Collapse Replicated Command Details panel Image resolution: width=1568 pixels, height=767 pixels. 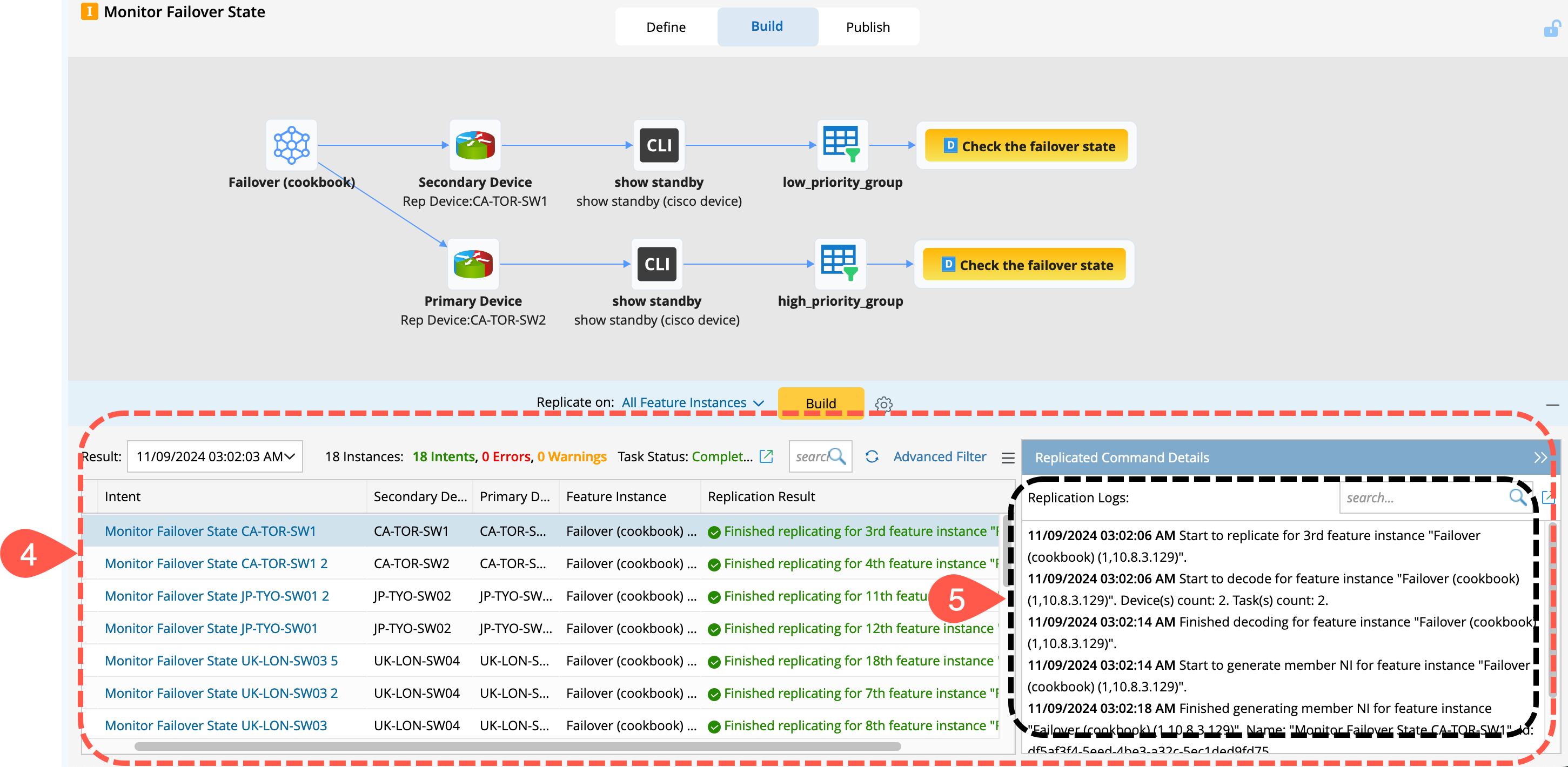[1539, 457]
